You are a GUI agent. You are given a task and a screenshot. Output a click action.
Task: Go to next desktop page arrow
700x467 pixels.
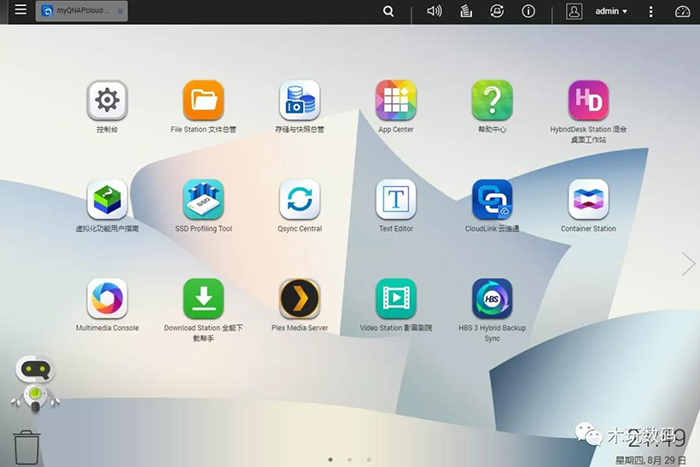point(688,264)
